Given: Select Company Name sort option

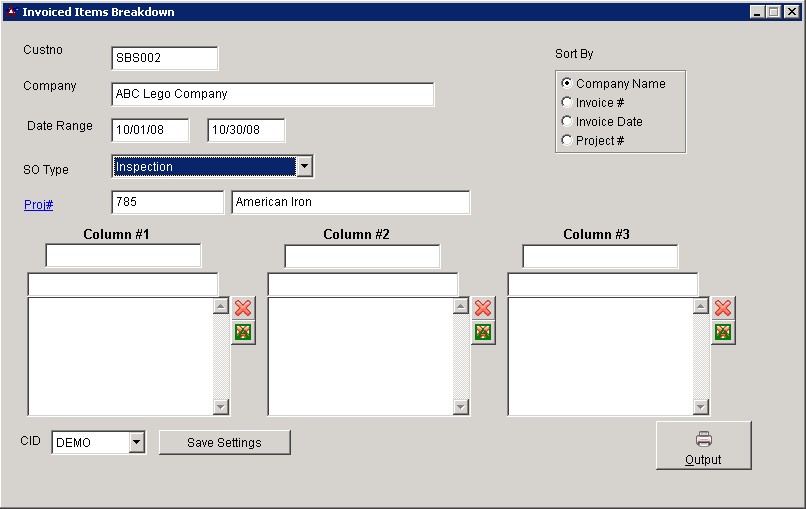Looking at the screenshot, I should tap(568, 84).
